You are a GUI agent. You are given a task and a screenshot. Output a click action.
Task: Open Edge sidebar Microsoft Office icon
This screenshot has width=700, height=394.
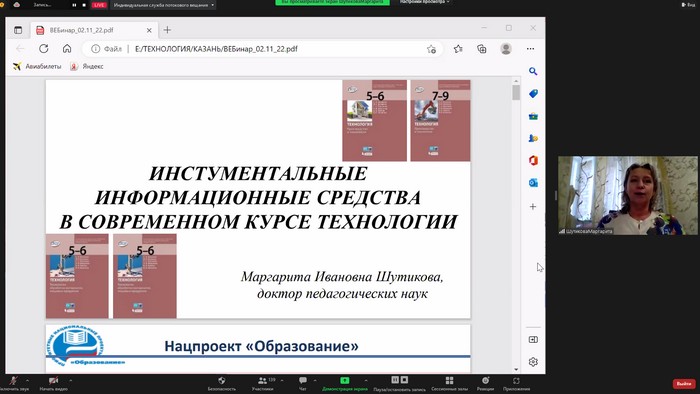[x=533, y=161]
